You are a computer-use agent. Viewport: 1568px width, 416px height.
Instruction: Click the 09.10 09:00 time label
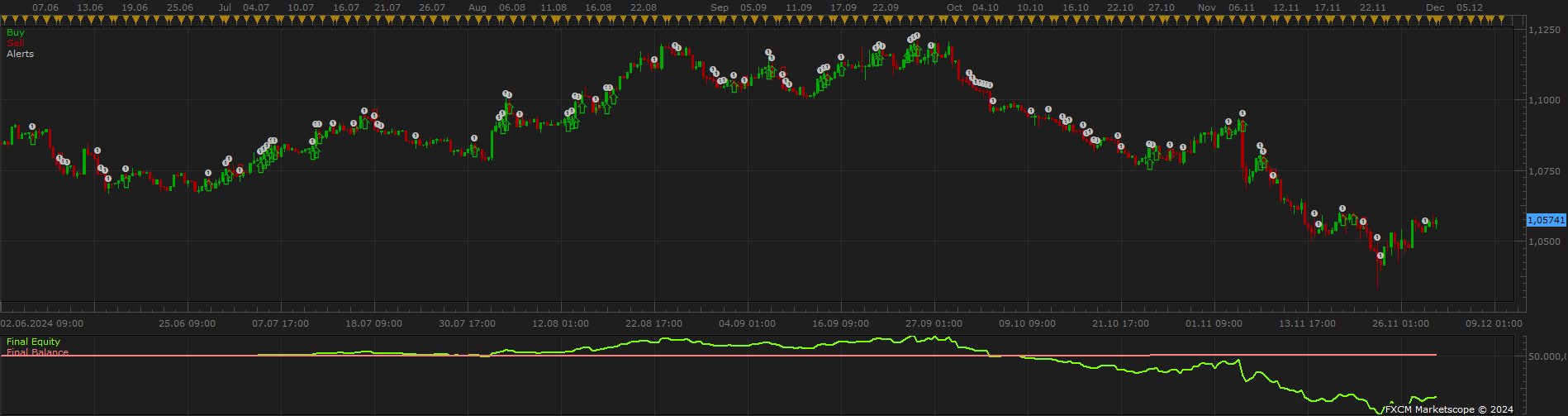(x=1028, y=323)
